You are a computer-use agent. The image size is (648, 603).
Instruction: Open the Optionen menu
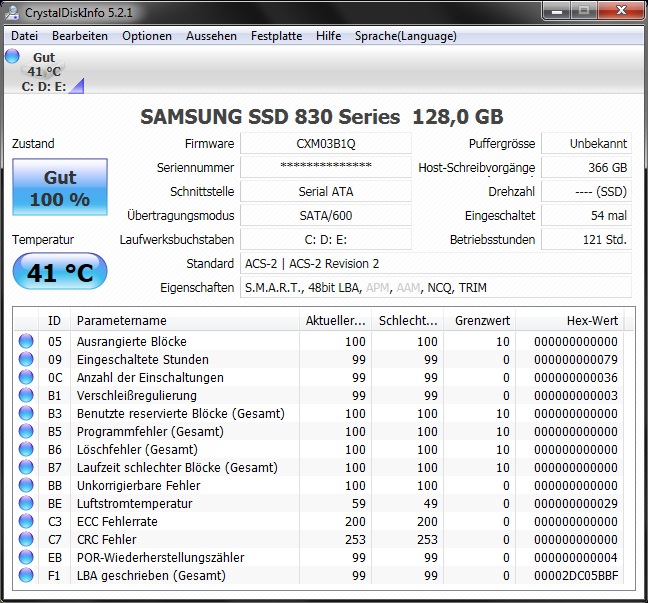coord(147,36)
